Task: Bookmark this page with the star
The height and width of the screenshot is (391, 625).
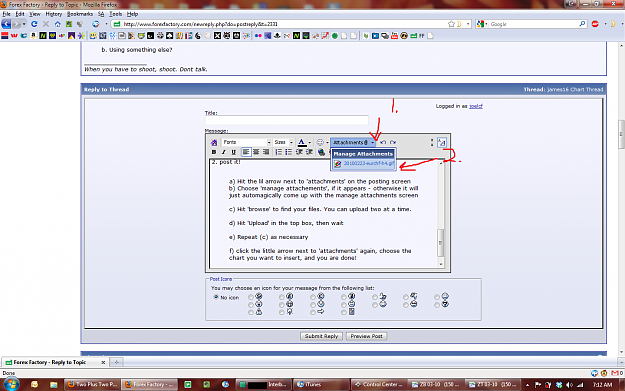Action: (x=451, y=24)
